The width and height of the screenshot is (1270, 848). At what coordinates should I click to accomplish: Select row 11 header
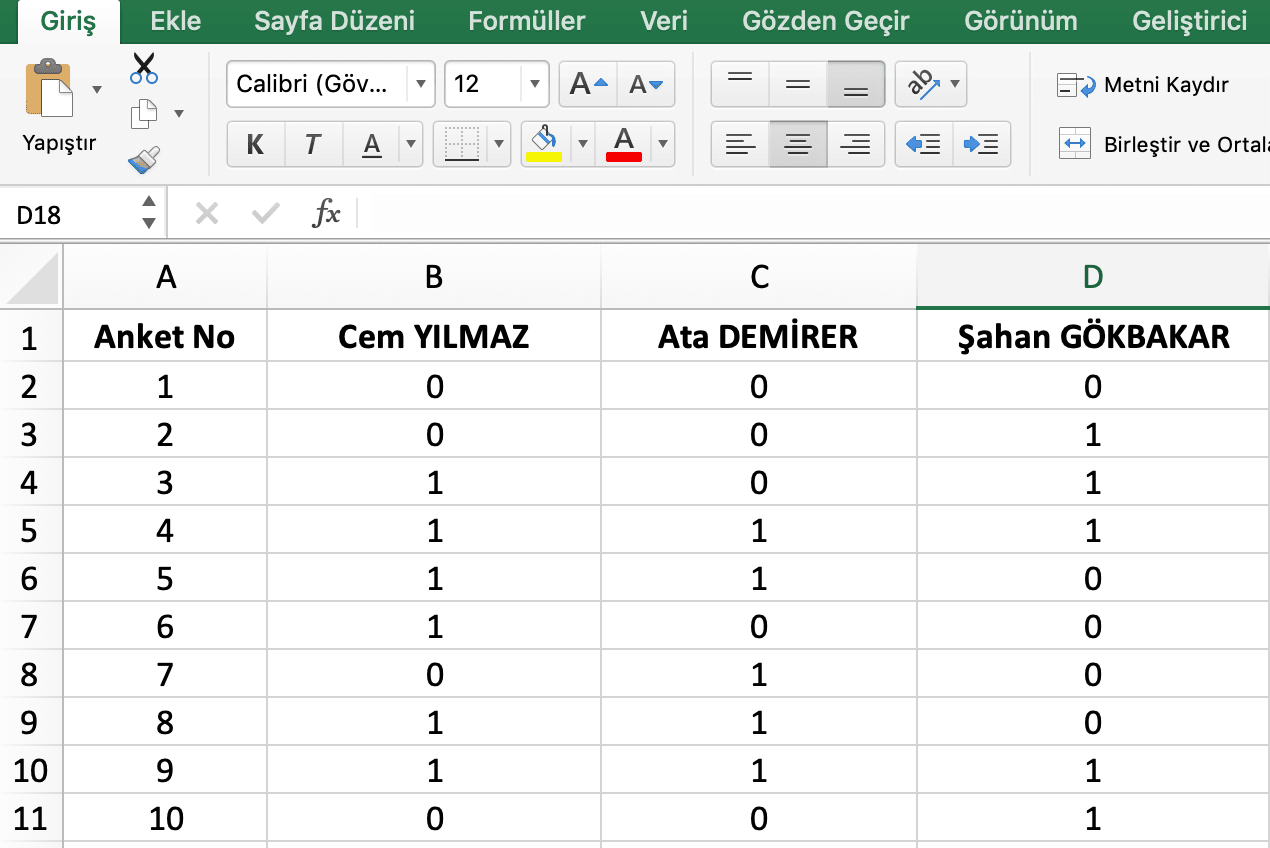point(30,819)
